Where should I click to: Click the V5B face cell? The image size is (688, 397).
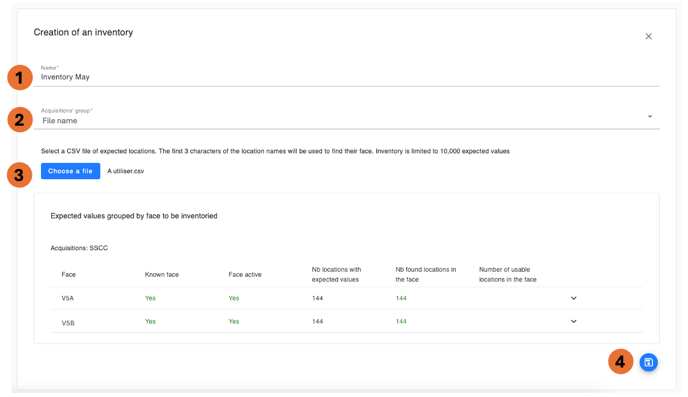pos(68,323)
